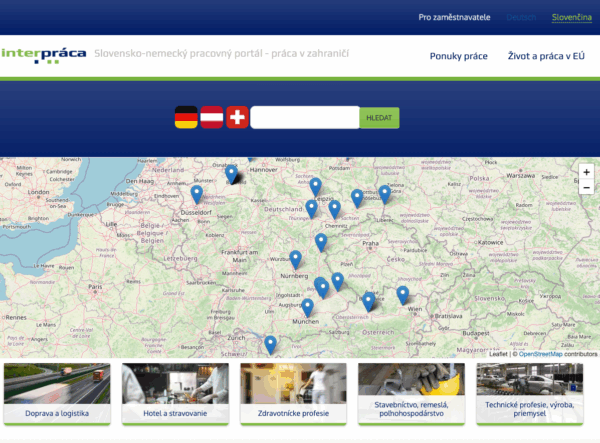The image size is (600, 443).
Task: Select the Austrian flag icon
Action: point(212,117)
